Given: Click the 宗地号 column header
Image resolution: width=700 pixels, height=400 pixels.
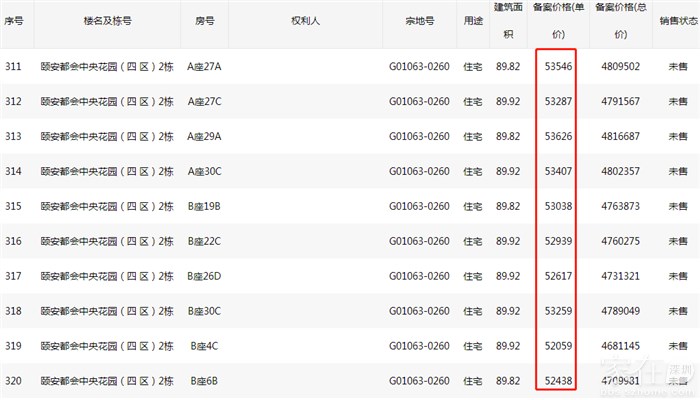Looking at the screenshot, I should 421,20.
